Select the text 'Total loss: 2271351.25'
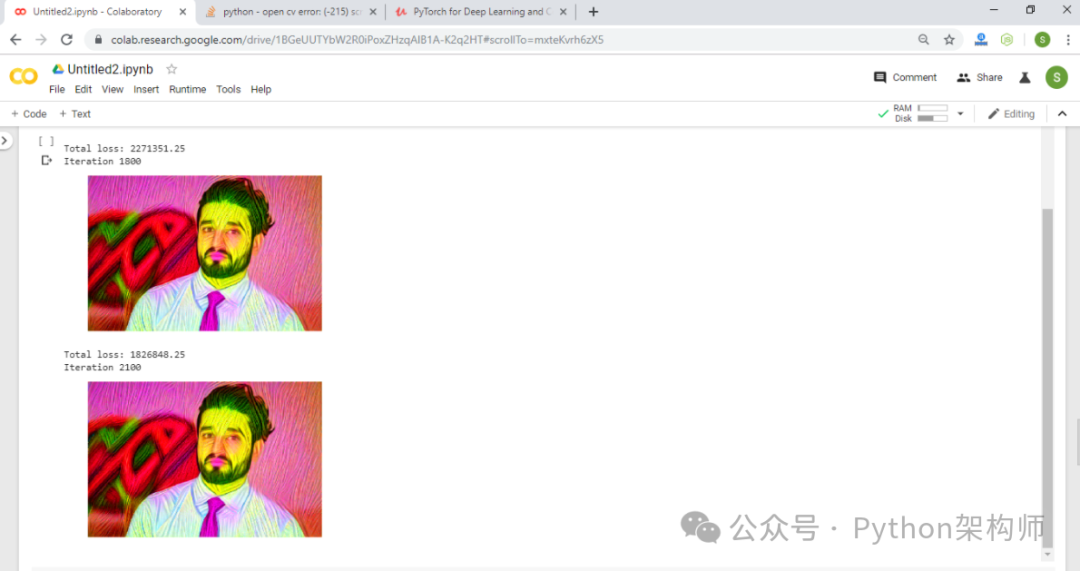The width and height of the screenshot is (1080, 571). pyautogui.click(x=124, y=148)
